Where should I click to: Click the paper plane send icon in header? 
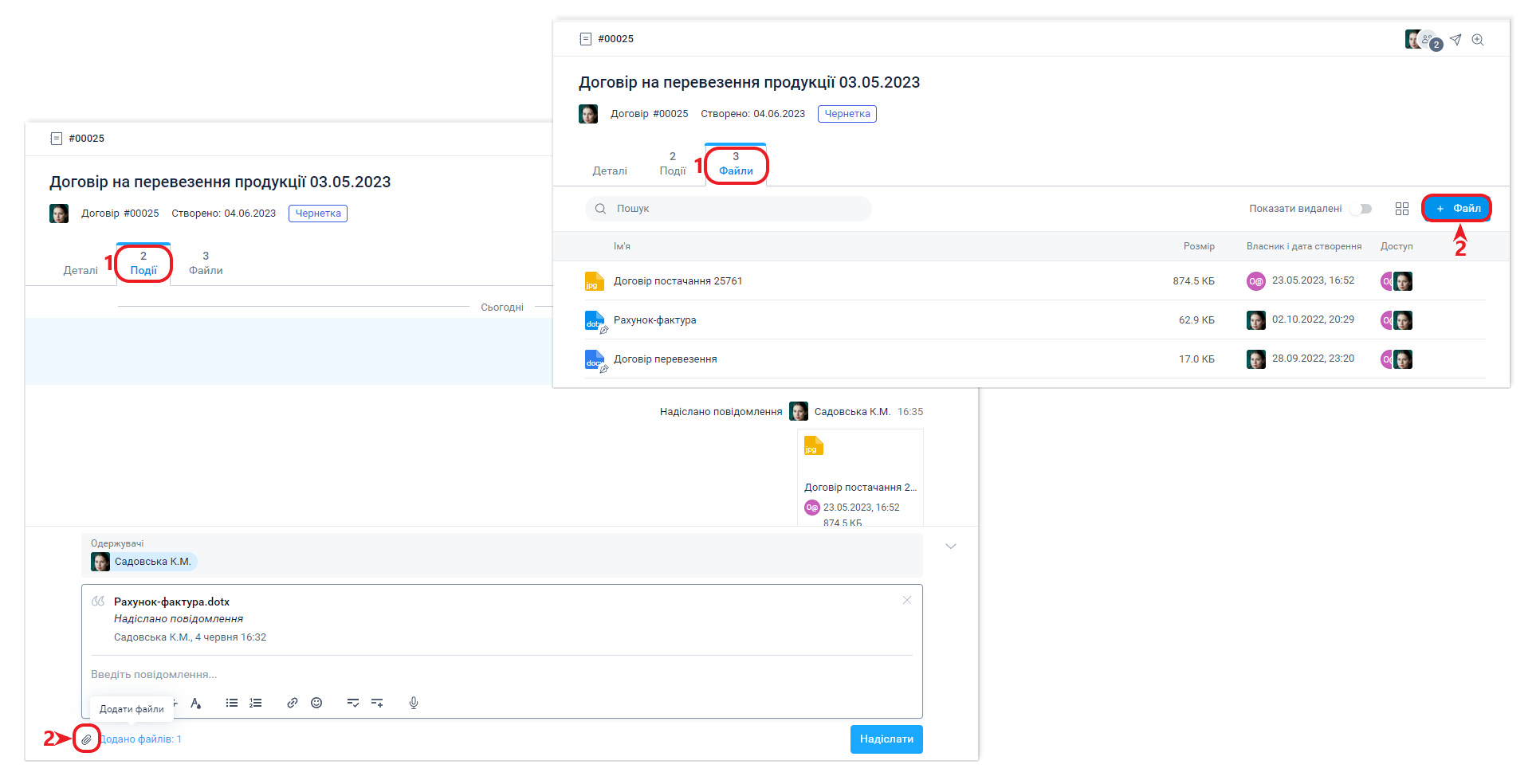pyautogui.click(x=1455, y=40)
